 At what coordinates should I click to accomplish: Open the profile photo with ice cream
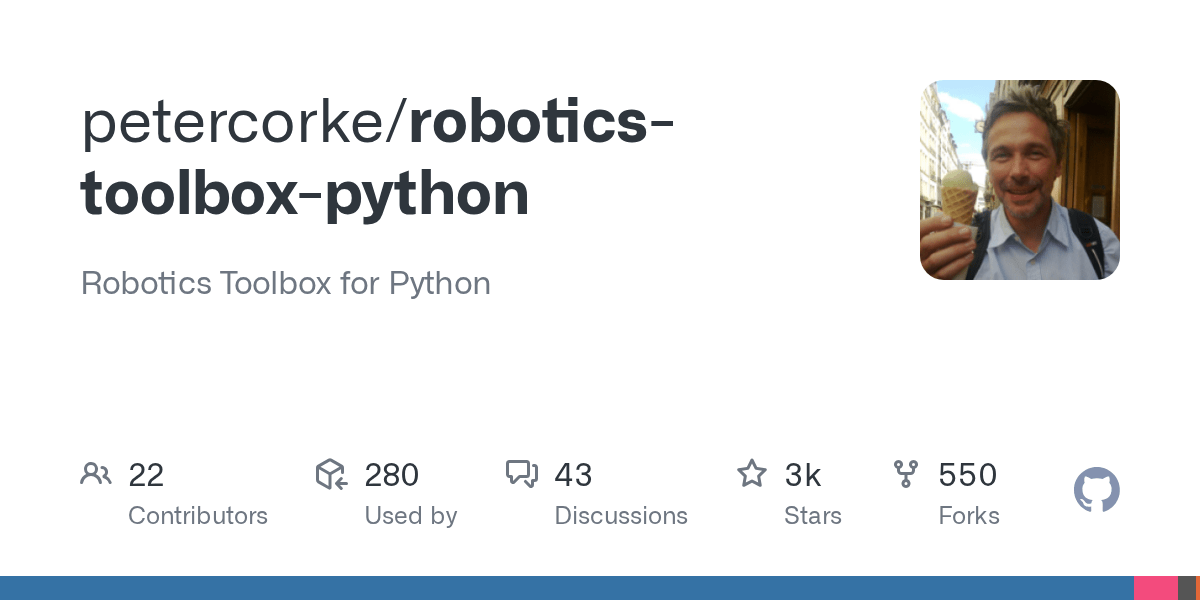click(1020, 180)
